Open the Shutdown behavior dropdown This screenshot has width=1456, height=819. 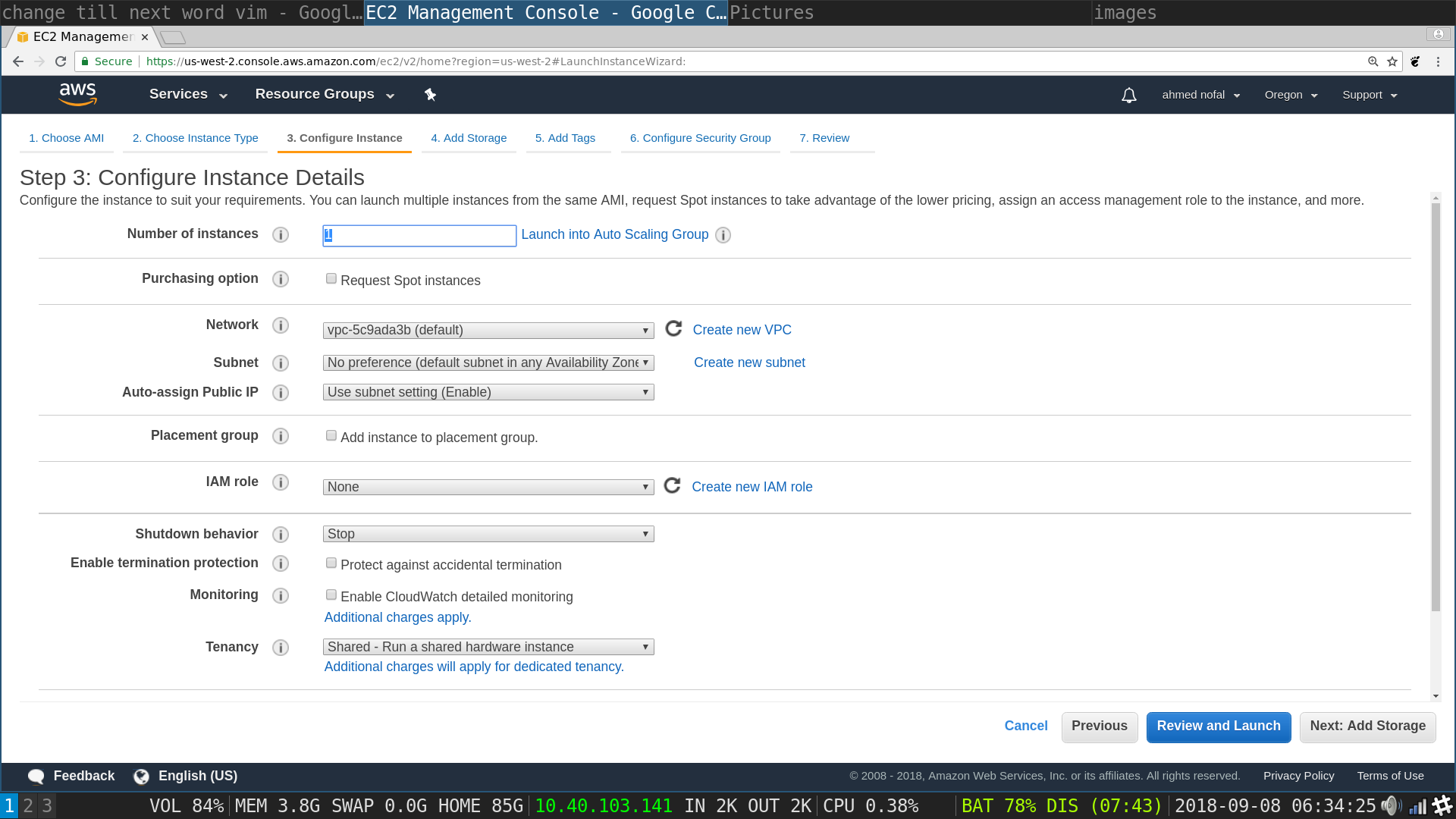coord(488,534)
